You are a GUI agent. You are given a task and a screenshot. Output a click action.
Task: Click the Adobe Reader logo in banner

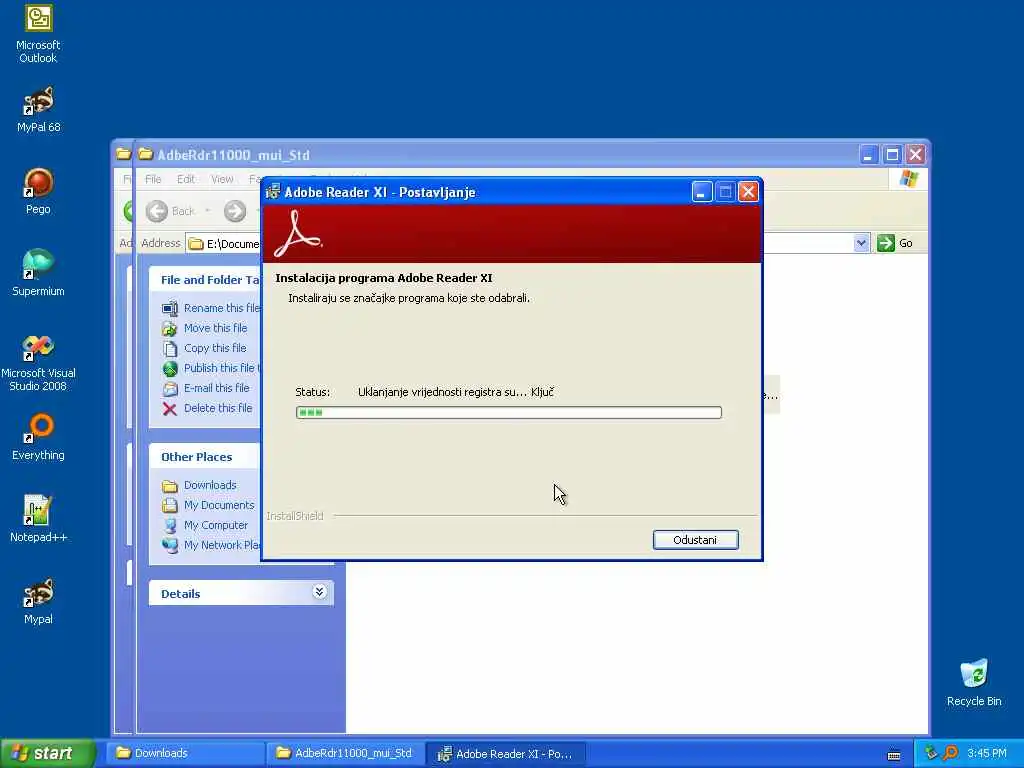point(298,234)
